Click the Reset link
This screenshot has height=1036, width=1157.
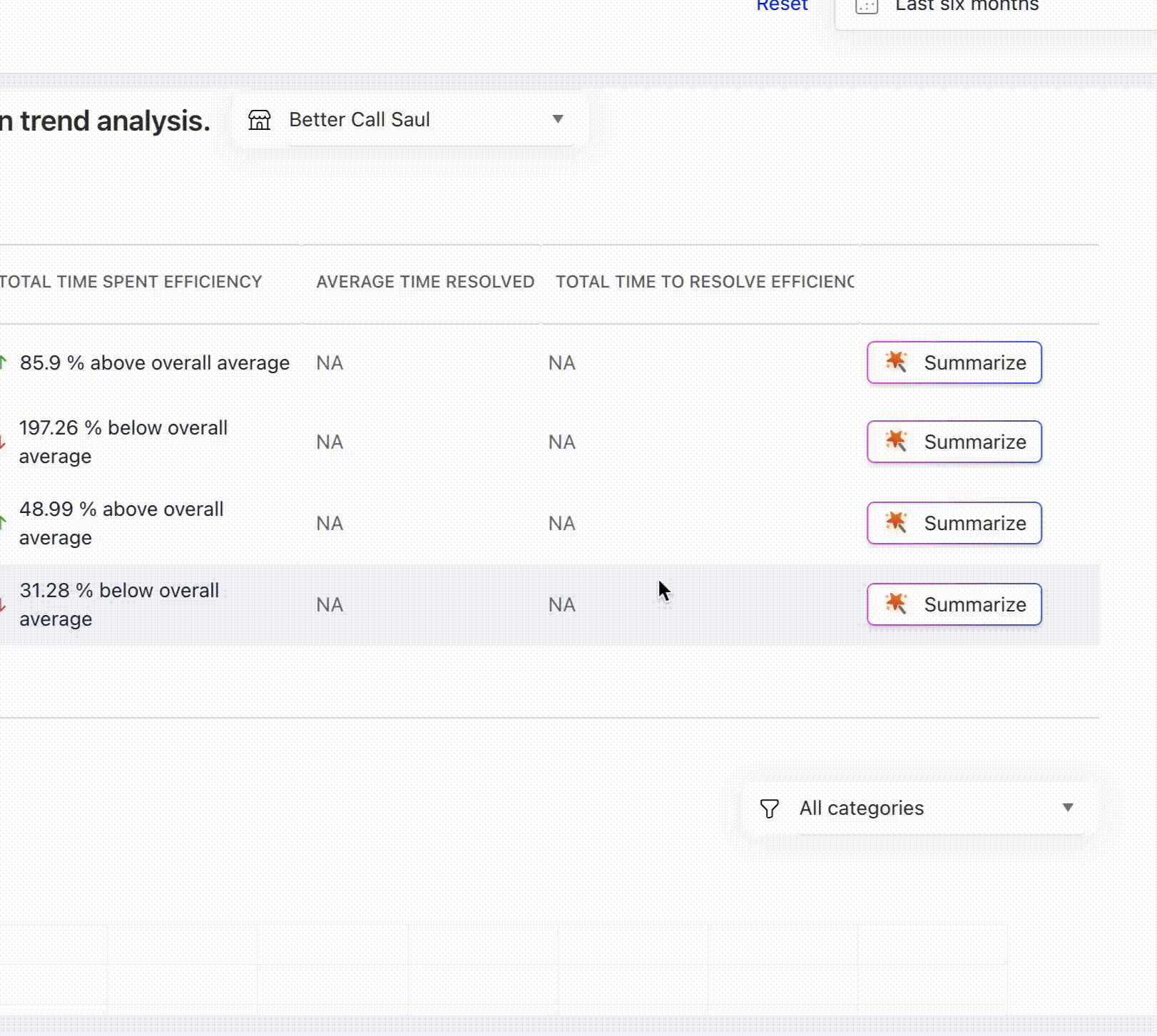(782, 6)
